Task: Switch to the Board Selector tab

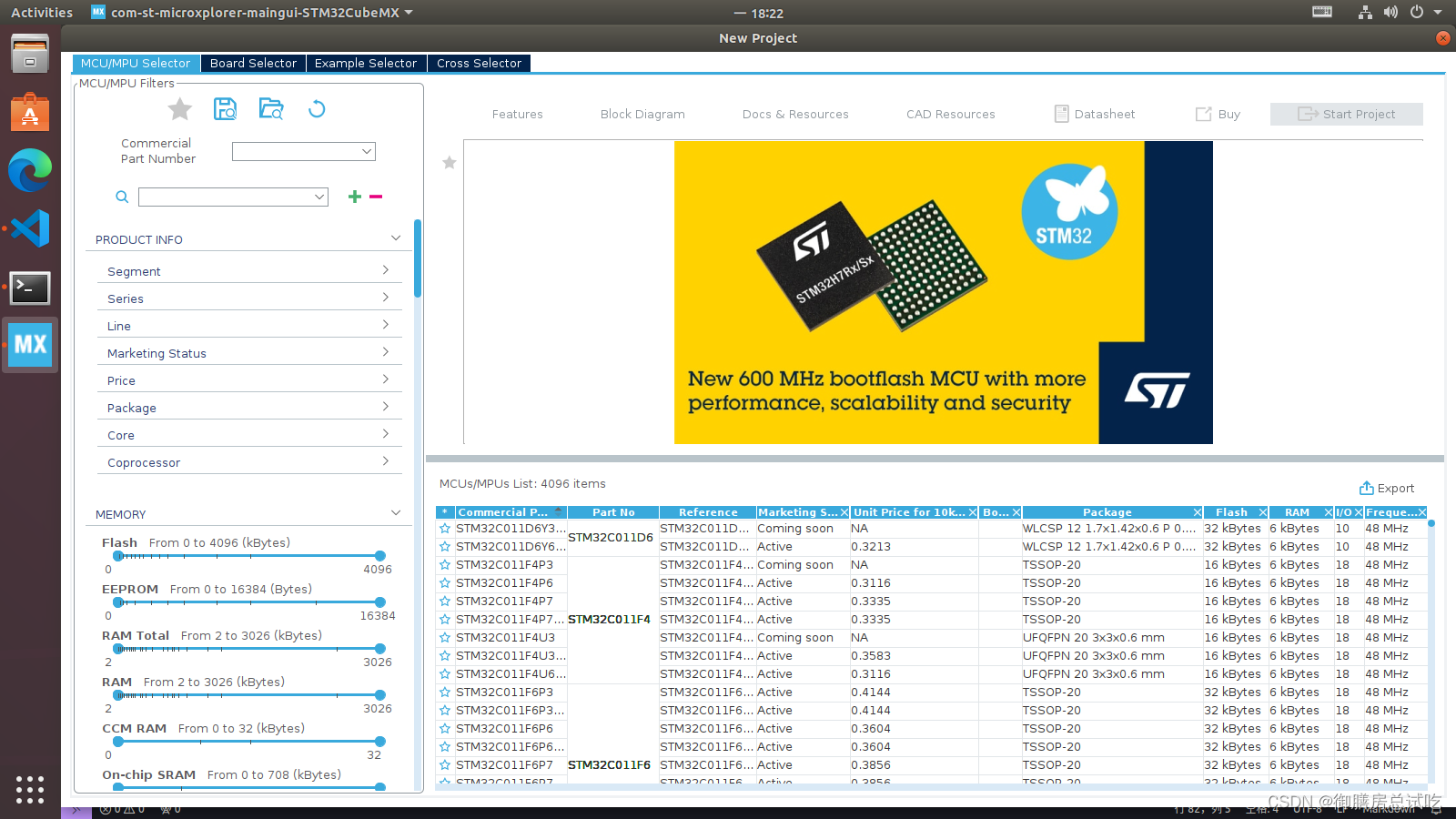Action: coord(253,63)
